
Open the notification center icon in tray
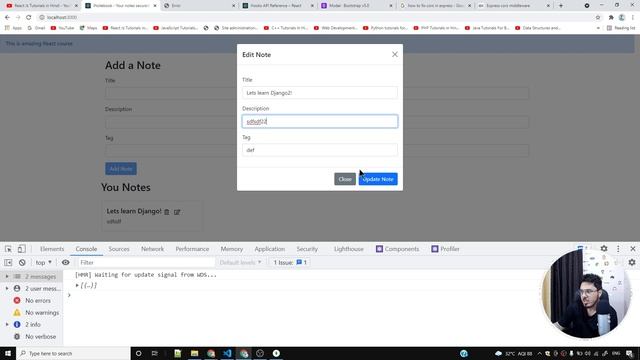629,353
